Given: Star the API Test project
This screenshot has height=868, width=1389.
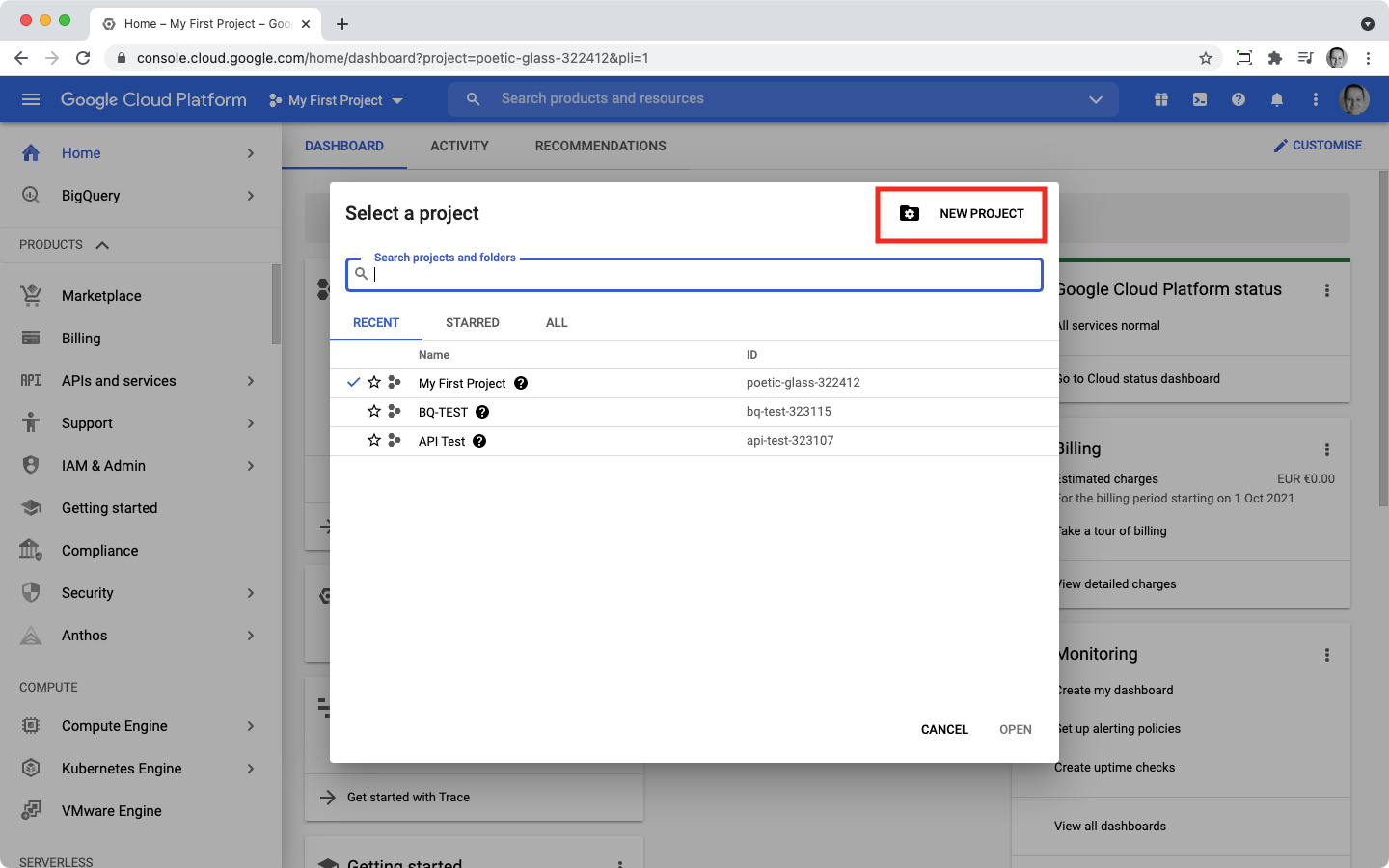Looking at the screenshot, I should click(x=374, y=440).
